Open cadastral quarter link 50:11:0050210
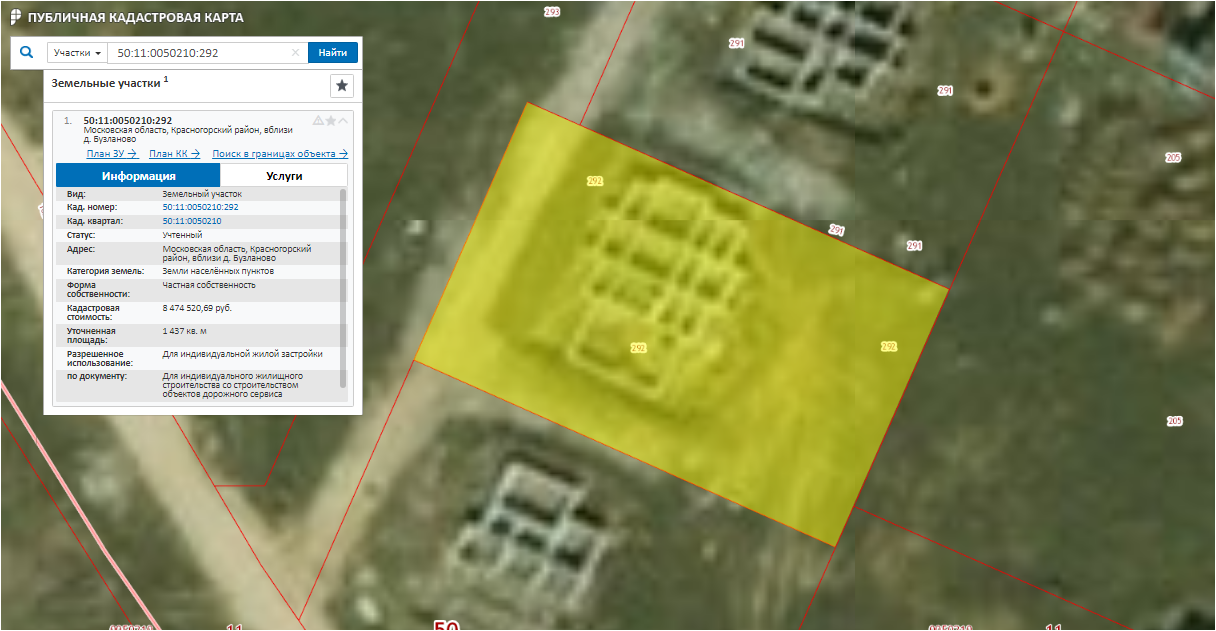The height and width of the screenshot is (631, 1216). click(191, 221)
